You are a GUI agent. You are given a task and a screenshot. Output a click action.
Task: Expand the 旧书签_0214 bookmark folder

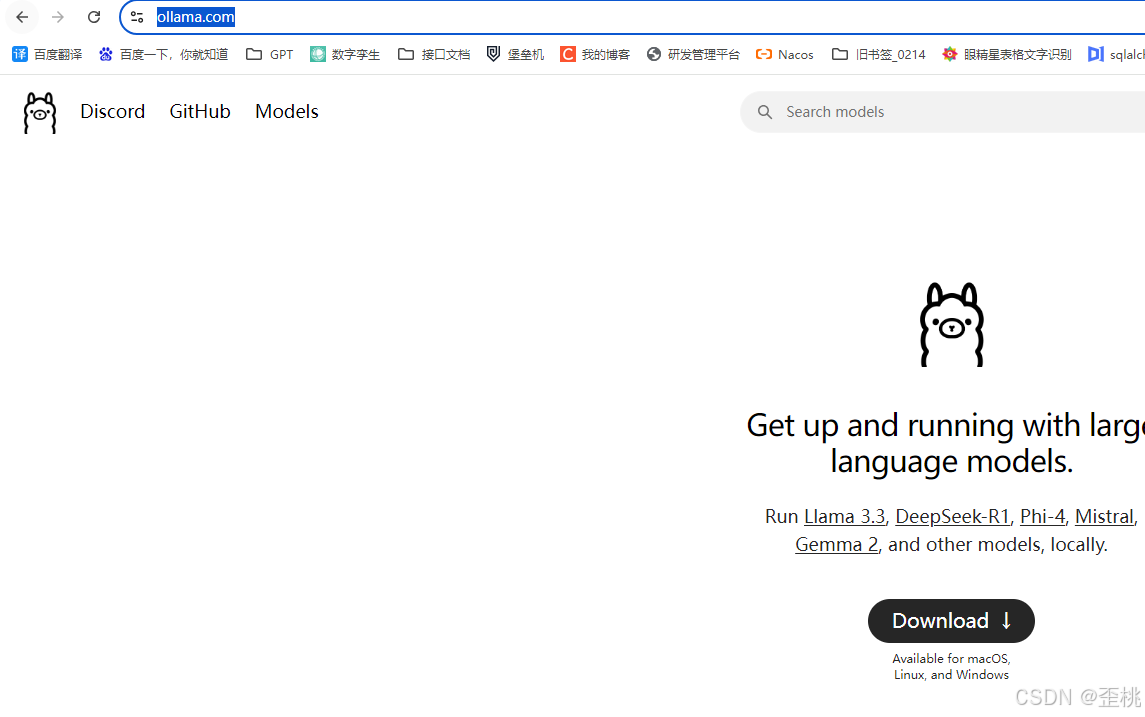[878, 54]
